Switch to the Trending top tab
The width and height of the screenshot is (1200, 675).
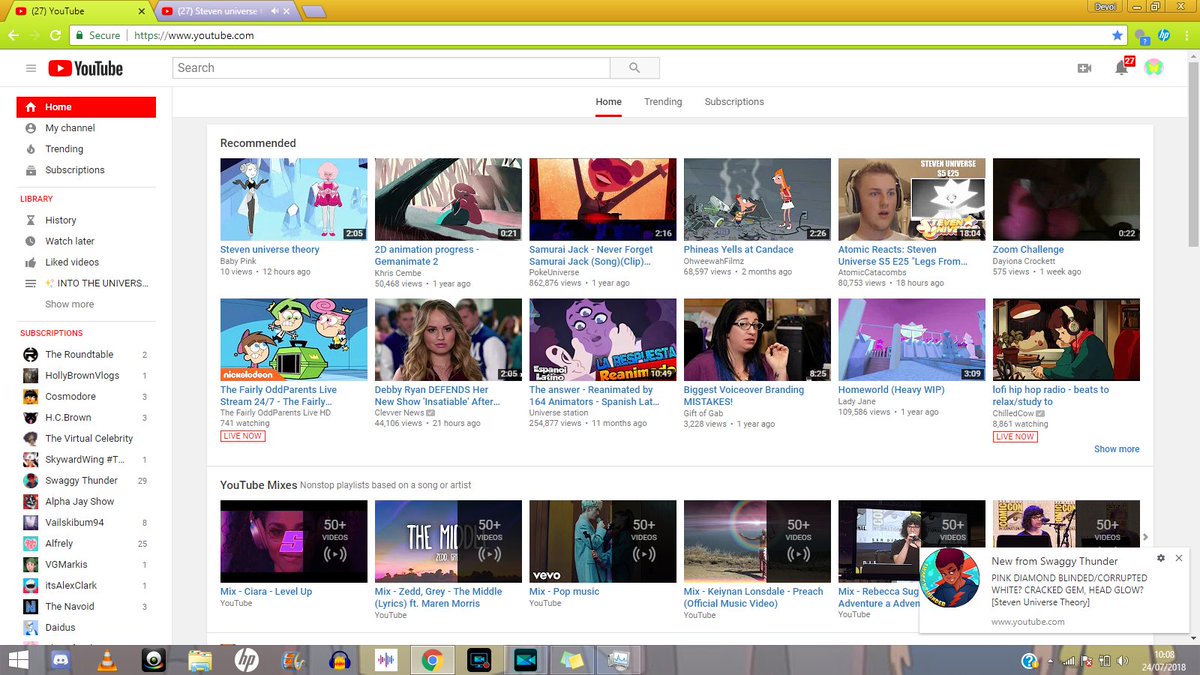tap(663, 102)
